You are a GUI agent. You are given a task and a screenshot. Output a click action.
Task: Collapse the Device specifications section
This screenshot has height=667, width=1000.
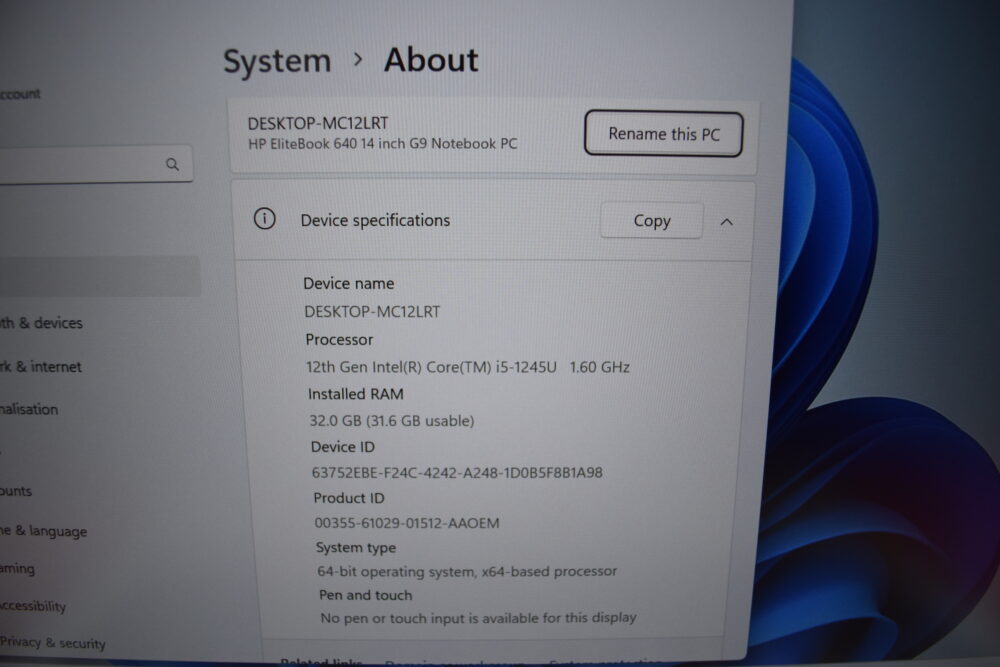pyautogui.click(x=726, y=222)
